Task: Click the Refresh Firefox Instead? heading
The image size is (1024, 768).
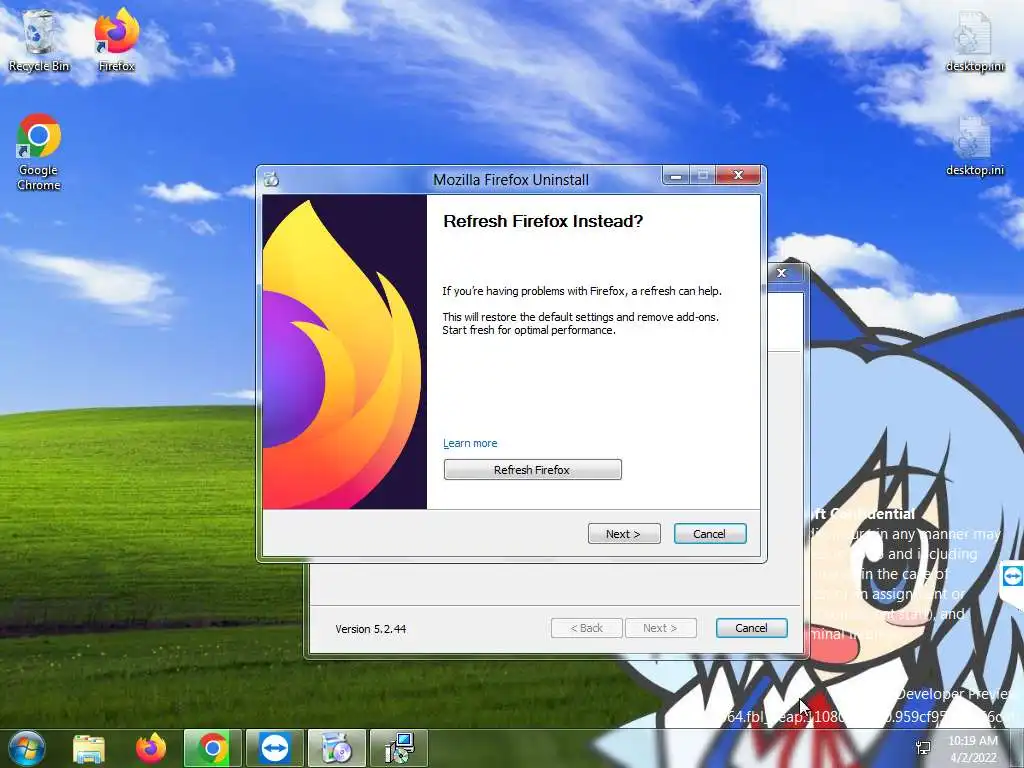Action: click(543, 221)
